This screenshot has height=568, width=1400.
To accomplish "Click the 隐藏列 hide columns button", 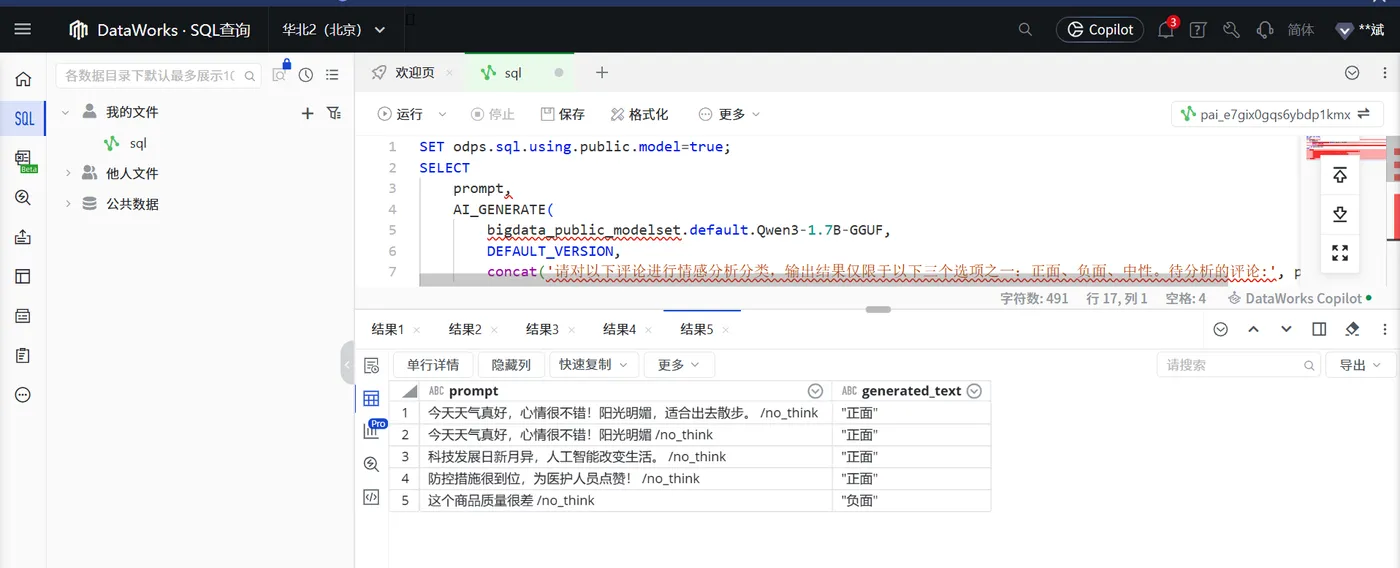I will pyautogui.click(x=511, y=365).
